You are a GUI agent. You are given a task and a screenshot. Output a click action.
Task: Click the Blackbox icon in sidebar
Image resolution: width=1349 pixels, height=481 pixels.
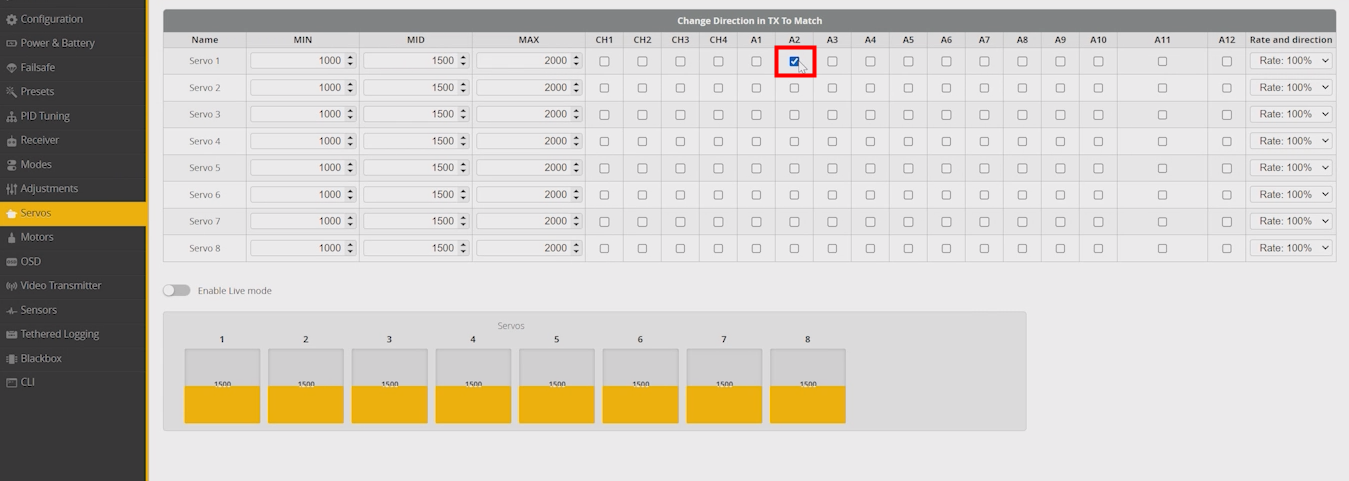12,358
